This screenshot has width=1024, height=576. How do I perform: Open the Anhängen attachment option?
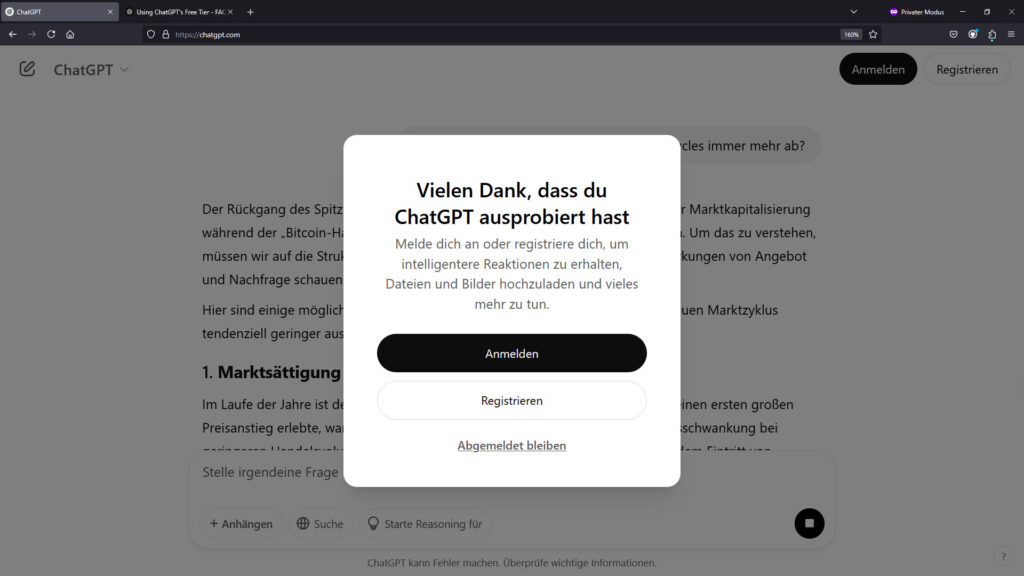241,524
